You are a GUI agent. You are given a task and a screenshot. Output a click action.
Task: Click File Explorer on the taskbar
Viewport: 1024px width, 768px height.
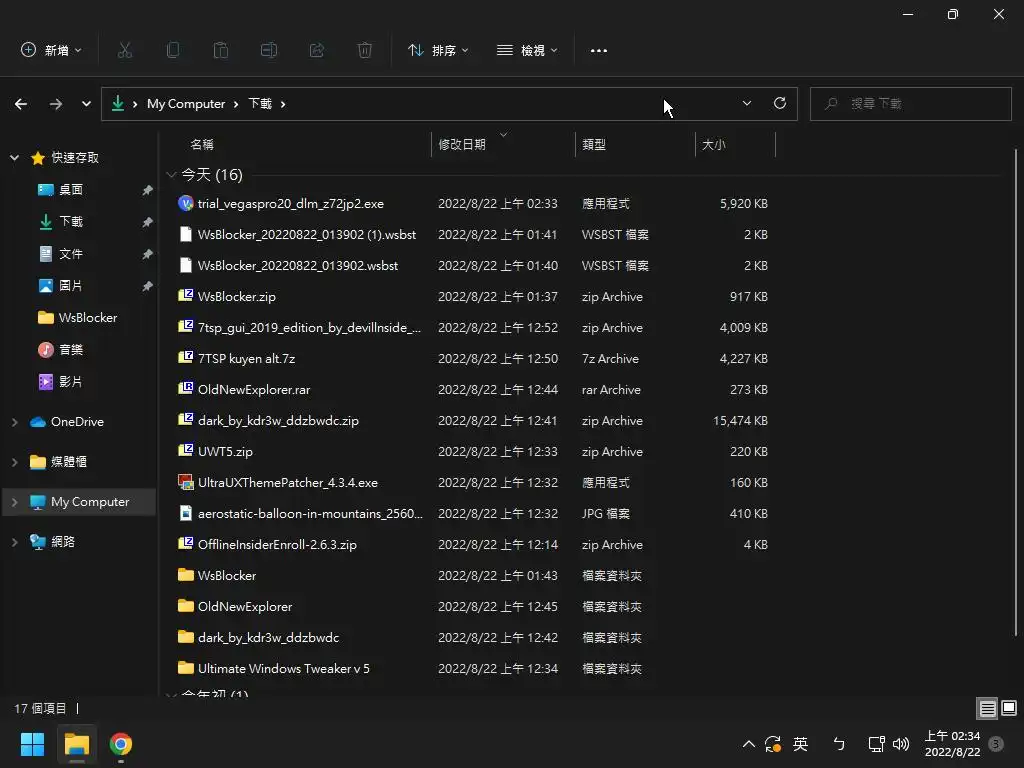click(76, 744)
